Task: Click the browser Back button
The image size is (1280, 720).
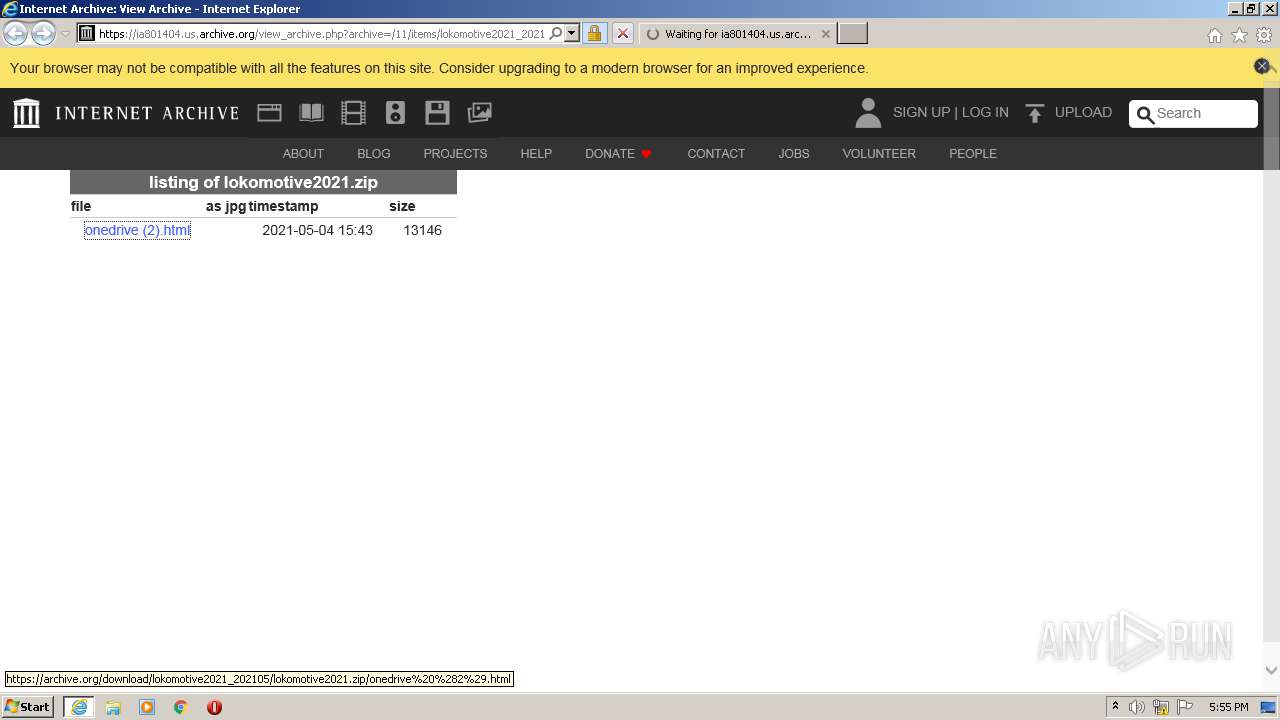Action: coord(16,33)
